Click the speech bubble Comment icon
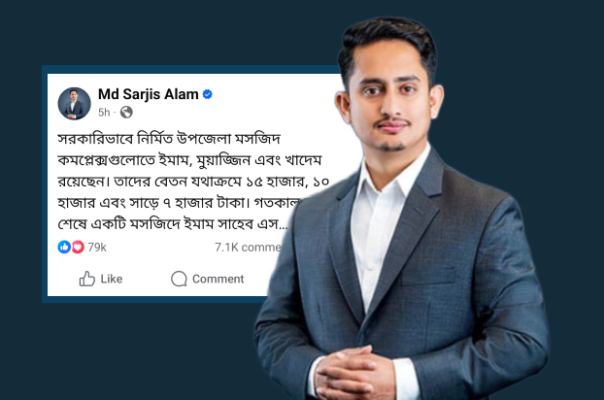Image resolution: width=604 pixels, height=400 pixels. pyautogui.click(x=179, y=279)
